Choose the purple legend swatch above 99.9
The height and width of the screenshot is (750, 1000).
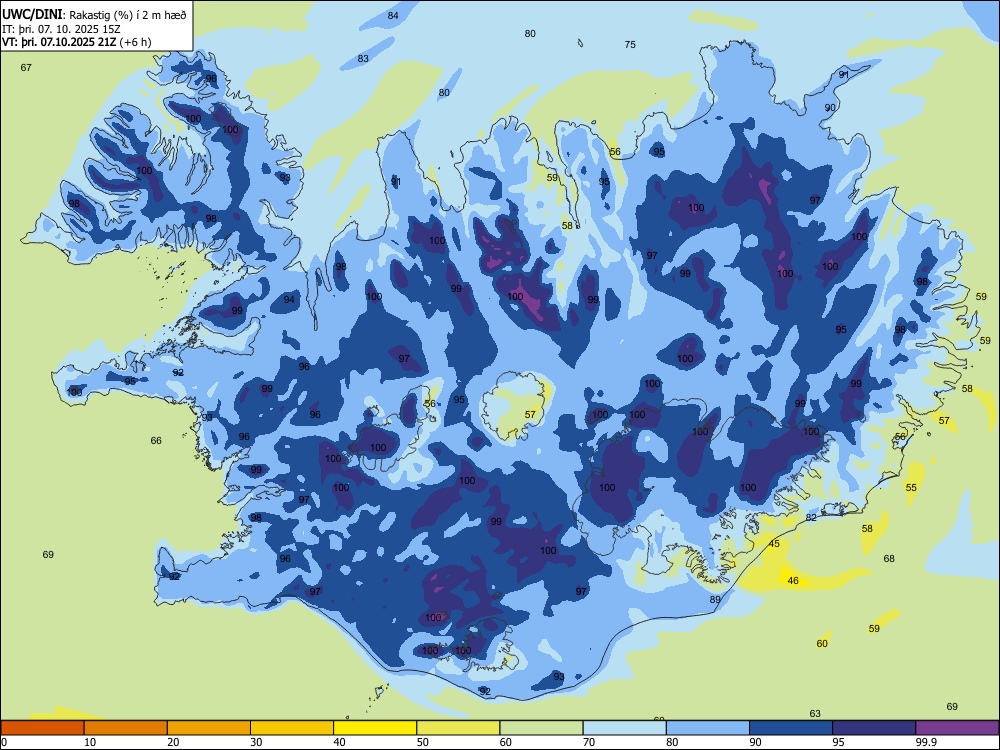(x=957, y=728)
